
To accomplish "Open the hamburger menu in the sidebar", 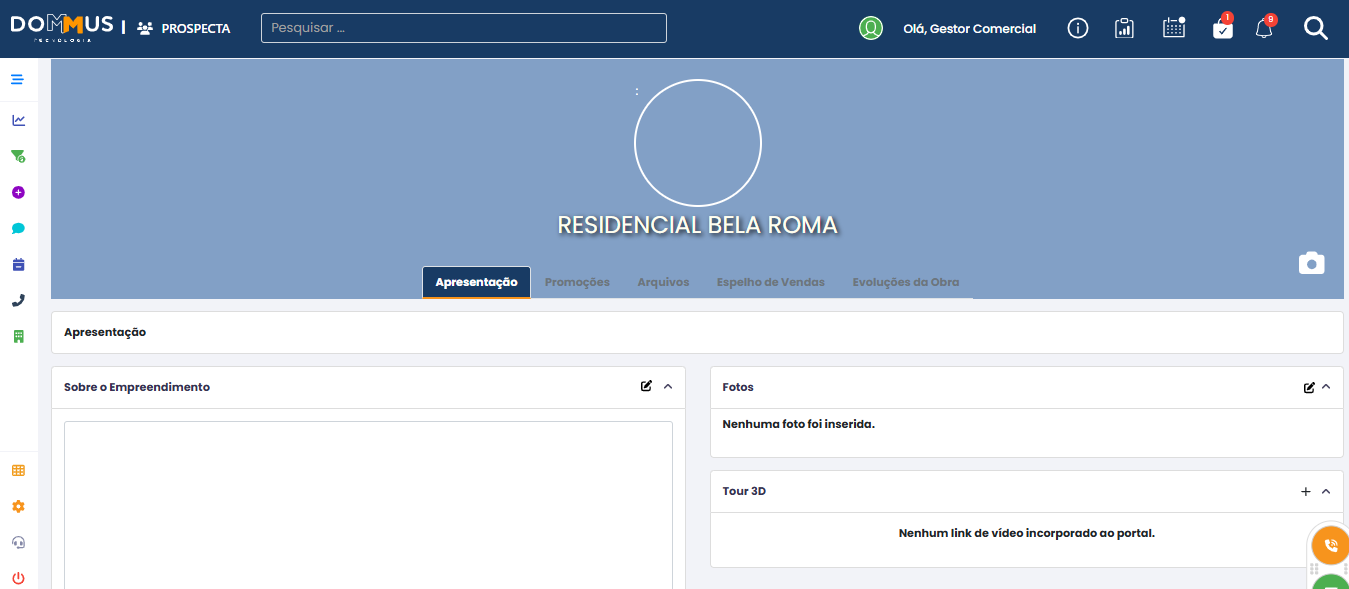I will pos(17,79).
